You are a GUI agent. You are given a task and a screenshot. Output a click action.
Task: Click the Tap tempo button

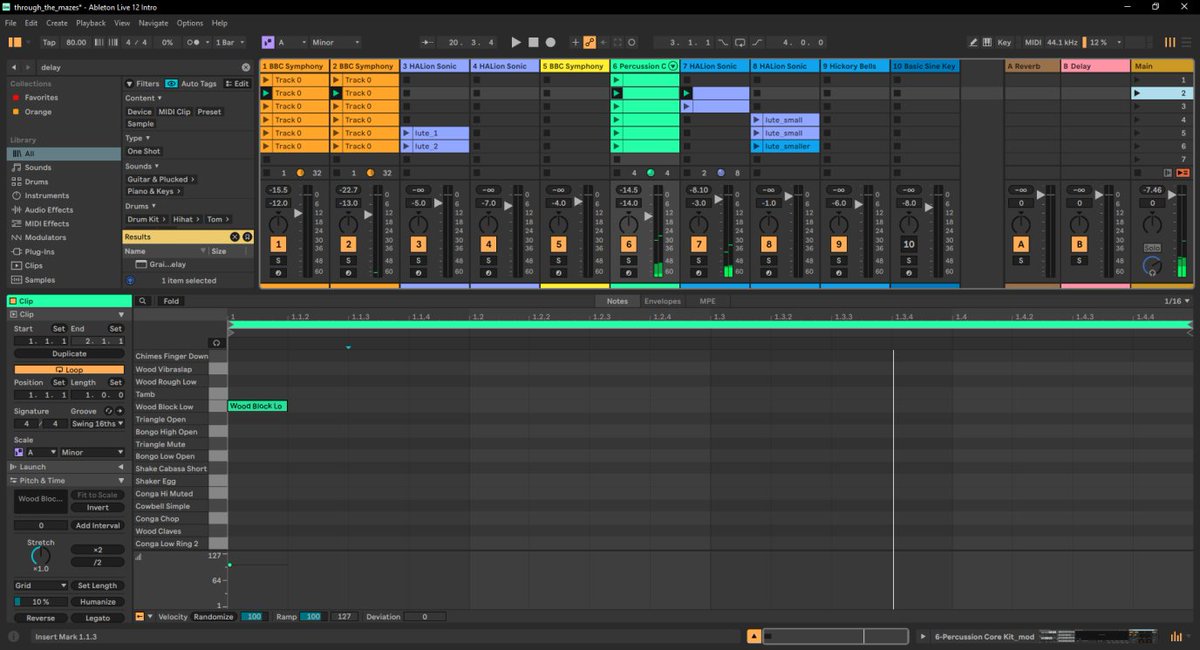click(x=49, y=42)
